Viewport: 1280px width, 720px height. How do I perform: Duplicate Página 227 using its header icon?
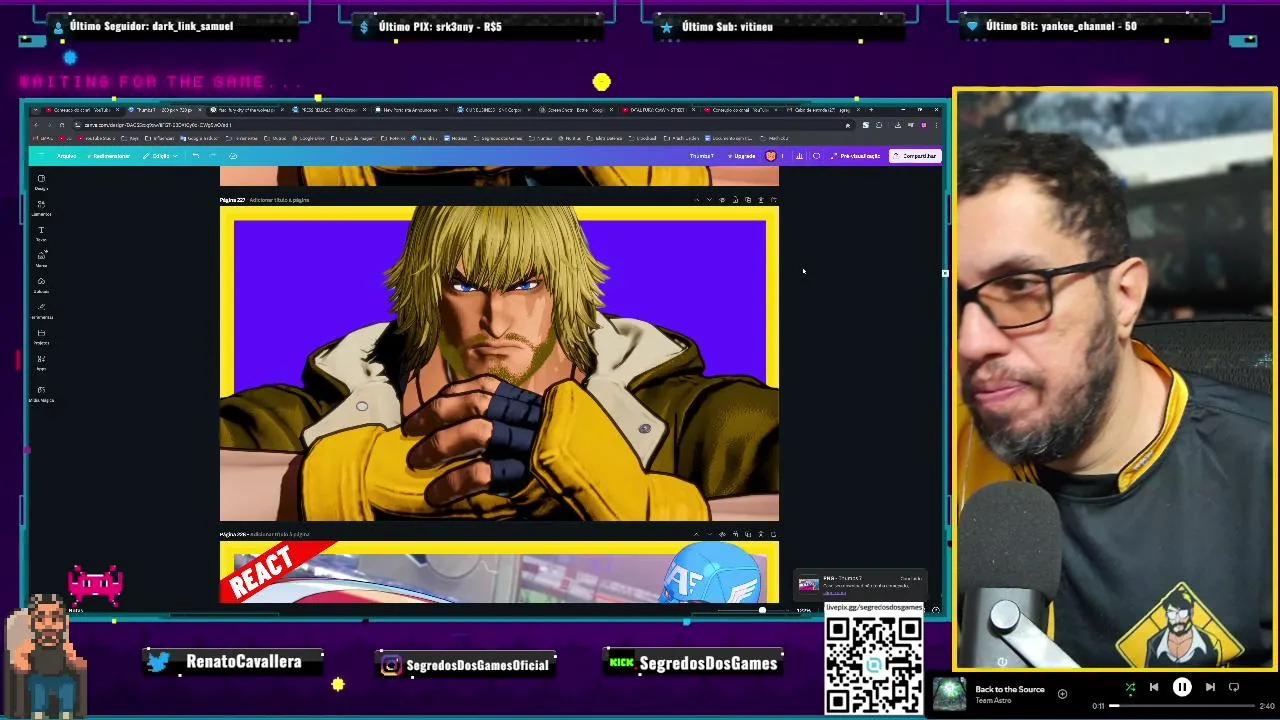(x=748, y=200)
